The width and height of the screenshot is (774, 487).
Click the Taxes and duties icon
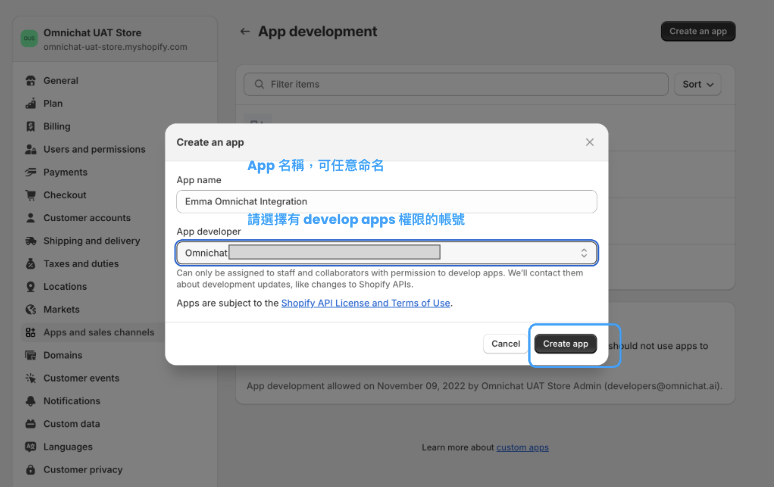[x=31, y=263]
